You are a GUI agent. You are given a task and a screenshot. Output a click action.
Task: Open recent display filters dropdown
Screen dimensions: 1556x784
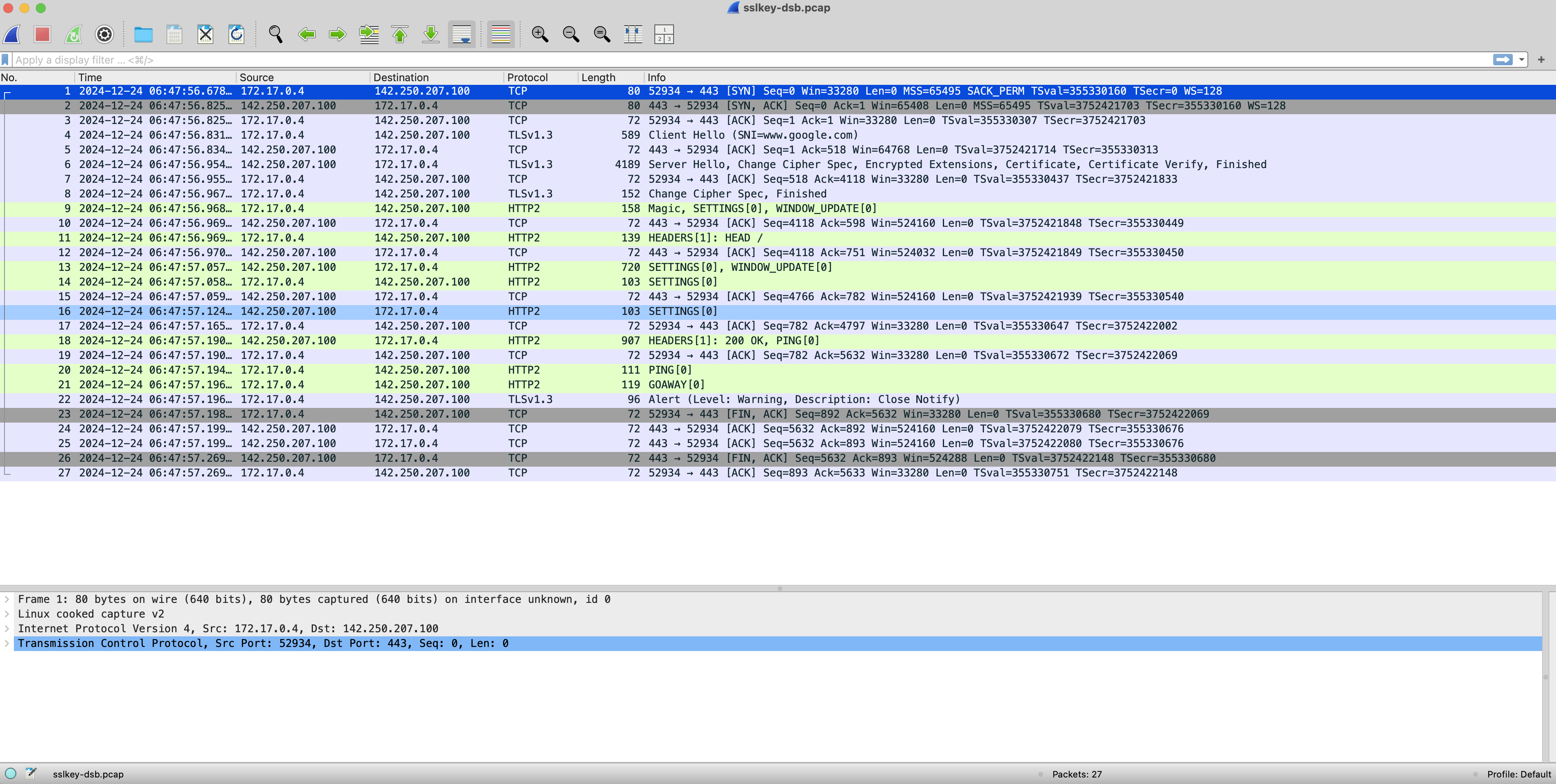tap(1522, 60)
